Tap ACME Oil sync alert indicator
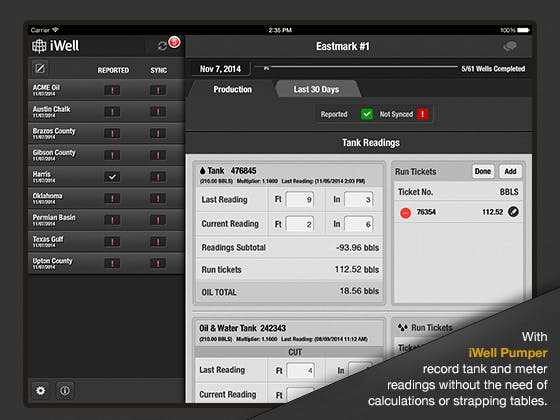Screen dimensions: 560x420 click(x=158, y=90)
